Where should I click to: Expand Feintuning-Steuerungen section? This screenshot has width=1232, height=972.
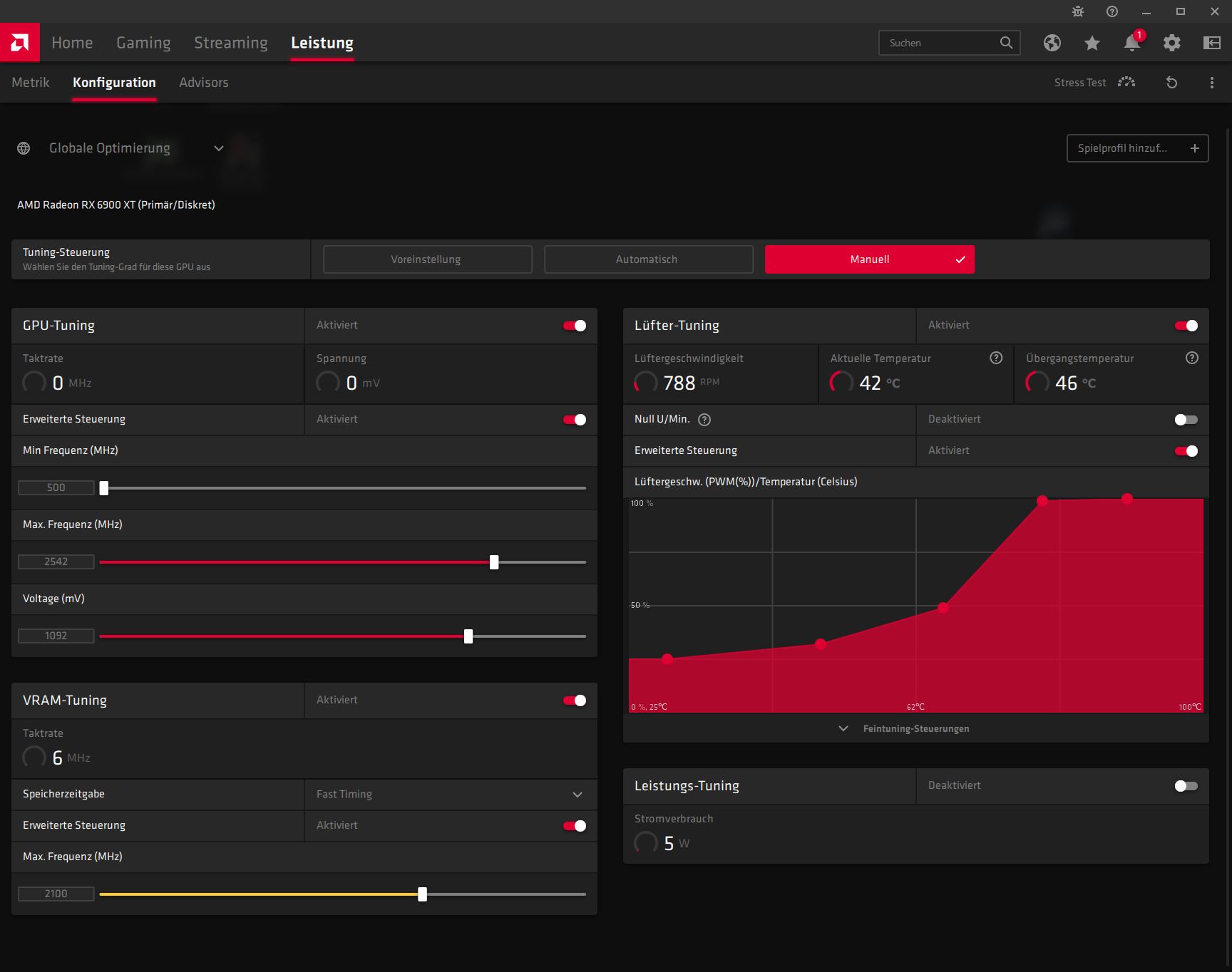click(x=903, y=728)
